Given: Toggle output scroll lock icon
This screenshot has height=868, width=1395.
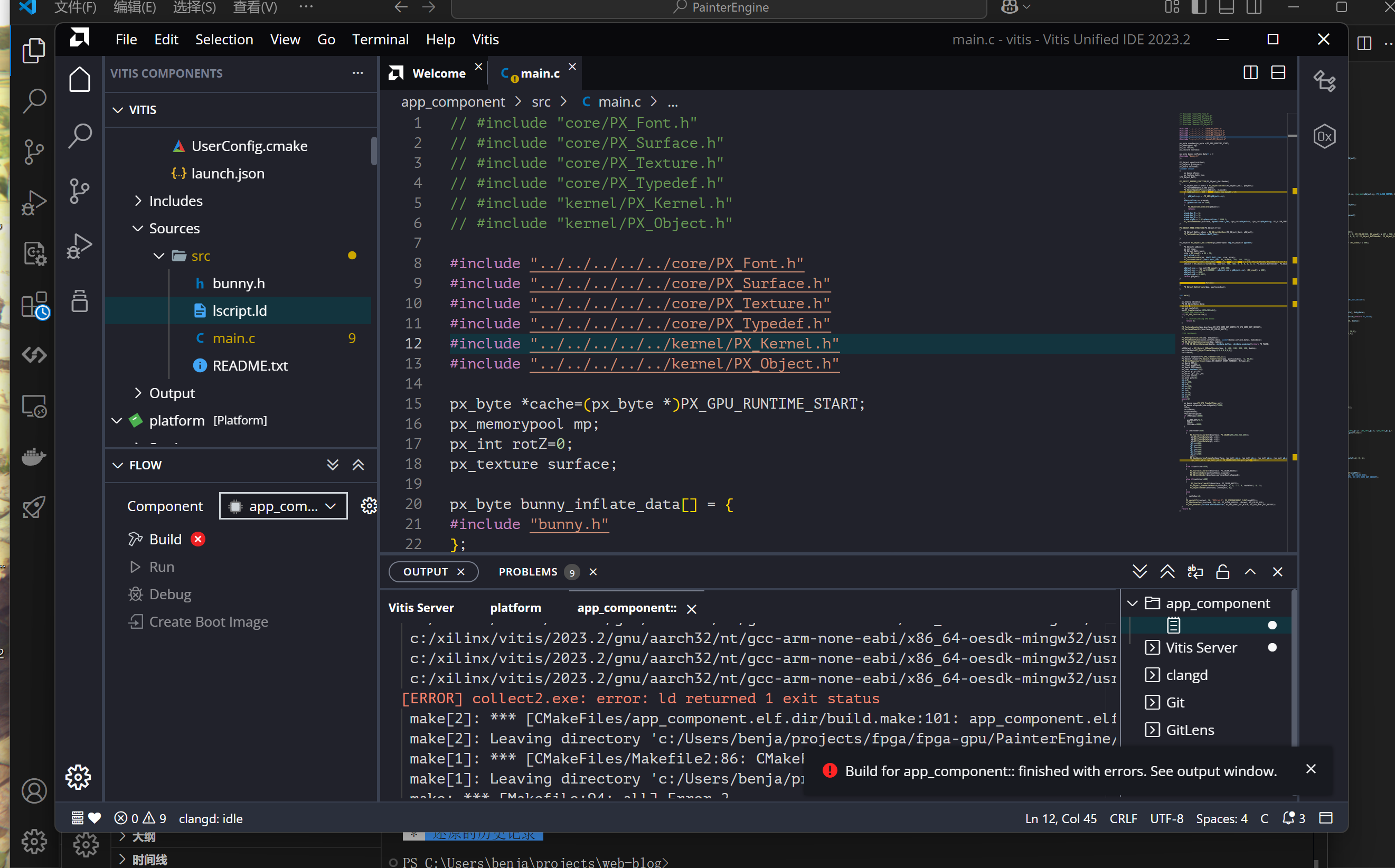Looking at the screenshot, I should pyautogui.click(x=1223, y=572).
